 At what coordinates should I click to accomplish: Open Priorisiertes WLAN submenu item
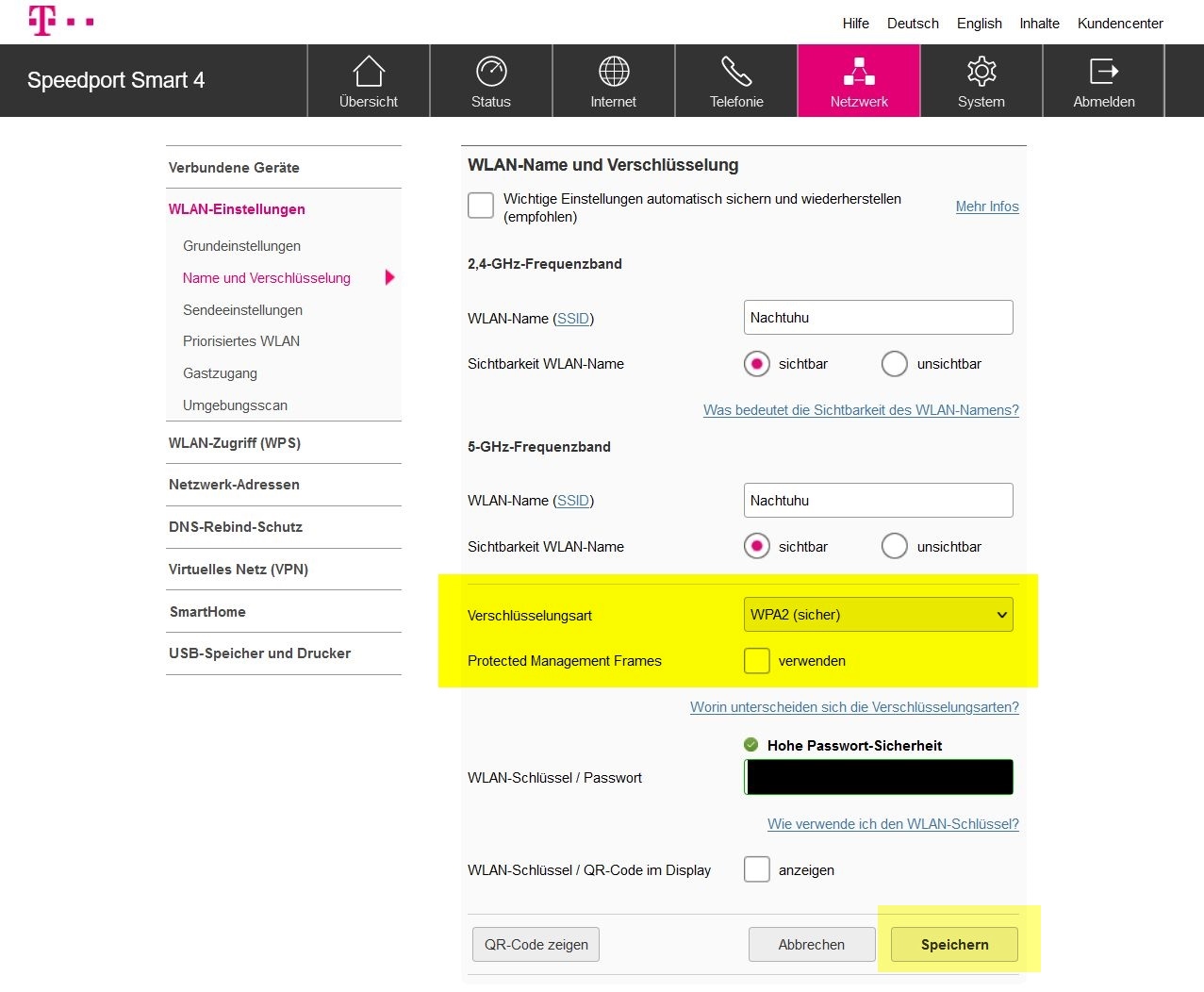[241, 341]
